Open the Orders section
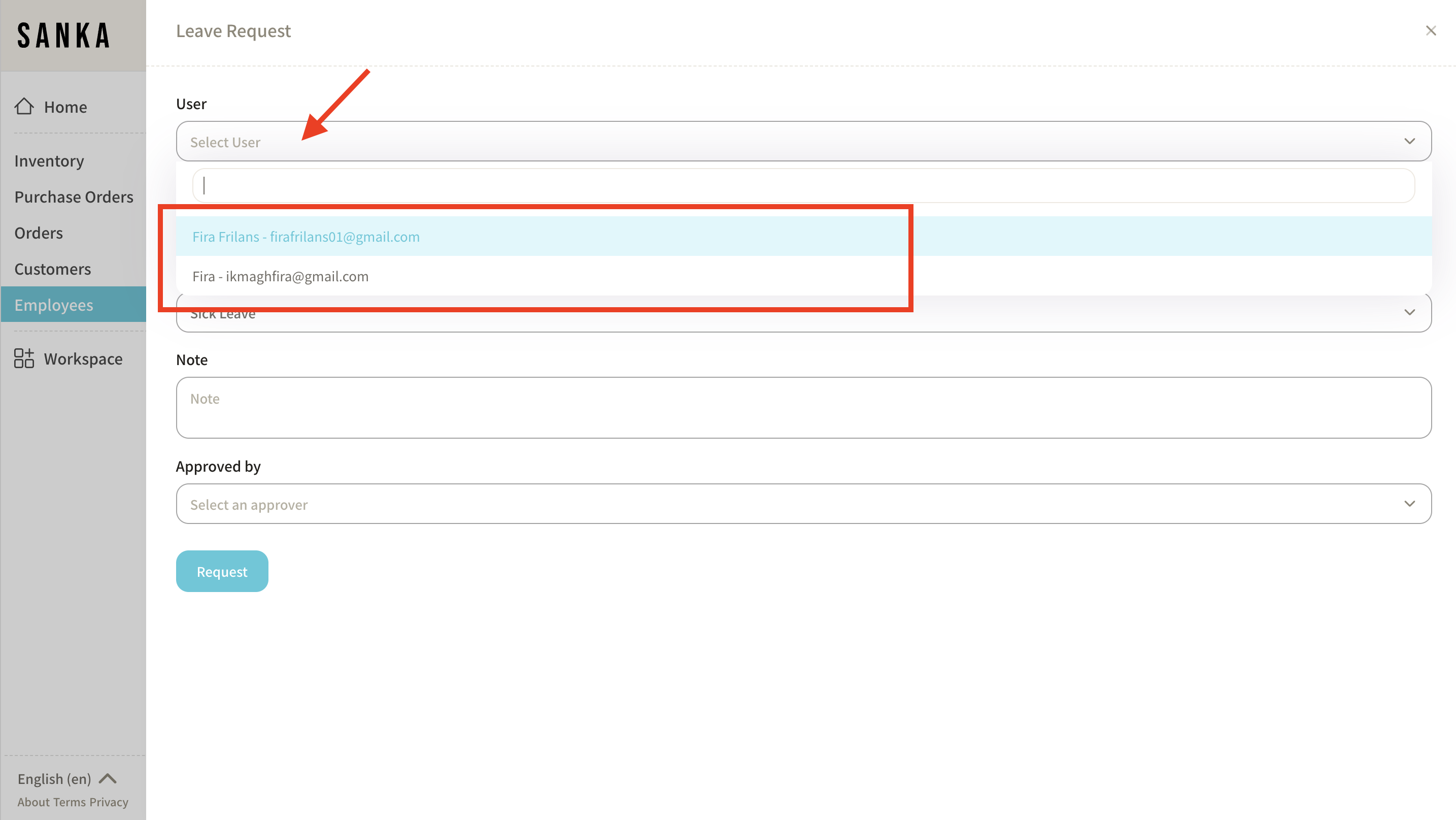Screen dimensions: 1456x820 [39, 233]
